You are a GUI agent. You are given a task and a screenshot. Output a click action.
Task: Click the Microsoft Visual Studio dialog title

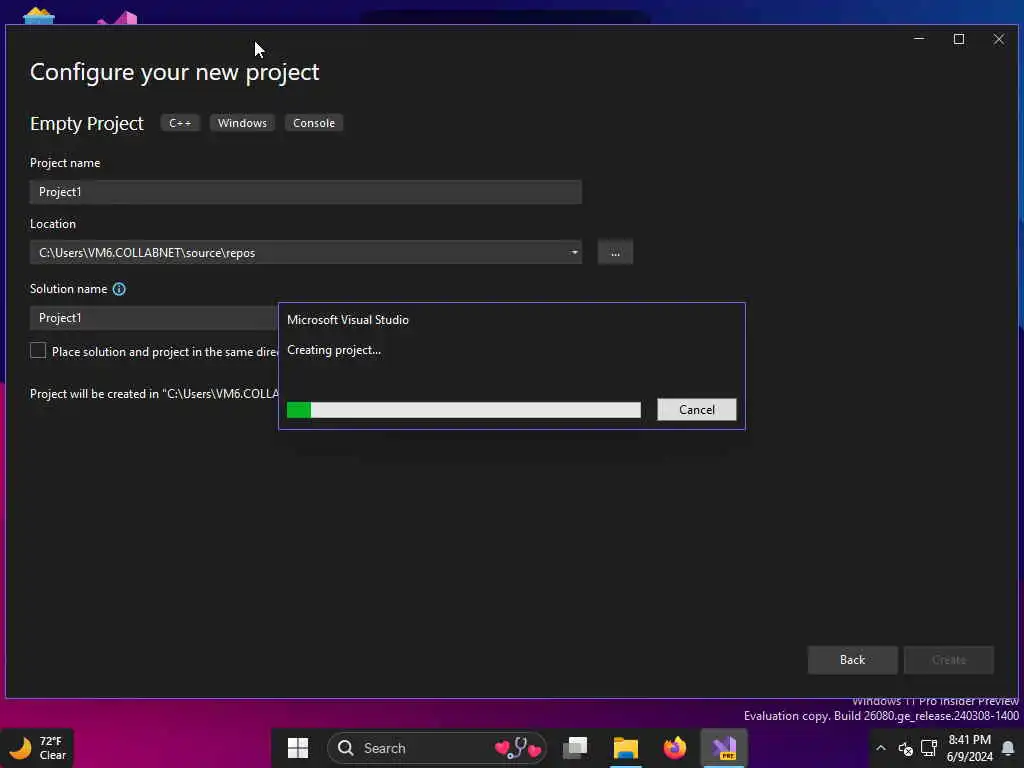(348, 320)
